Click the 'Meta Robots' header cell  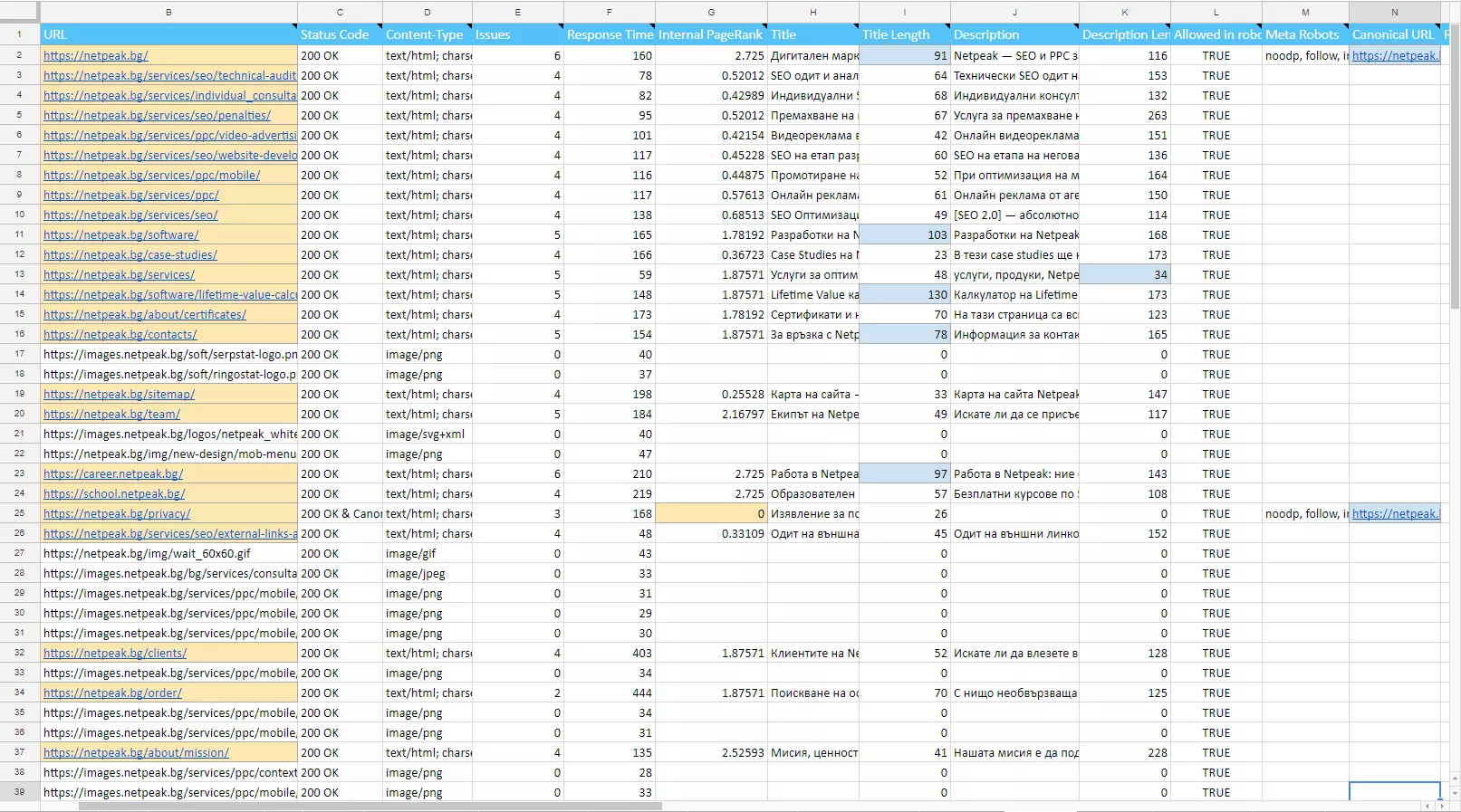(x=1305, y=34)
